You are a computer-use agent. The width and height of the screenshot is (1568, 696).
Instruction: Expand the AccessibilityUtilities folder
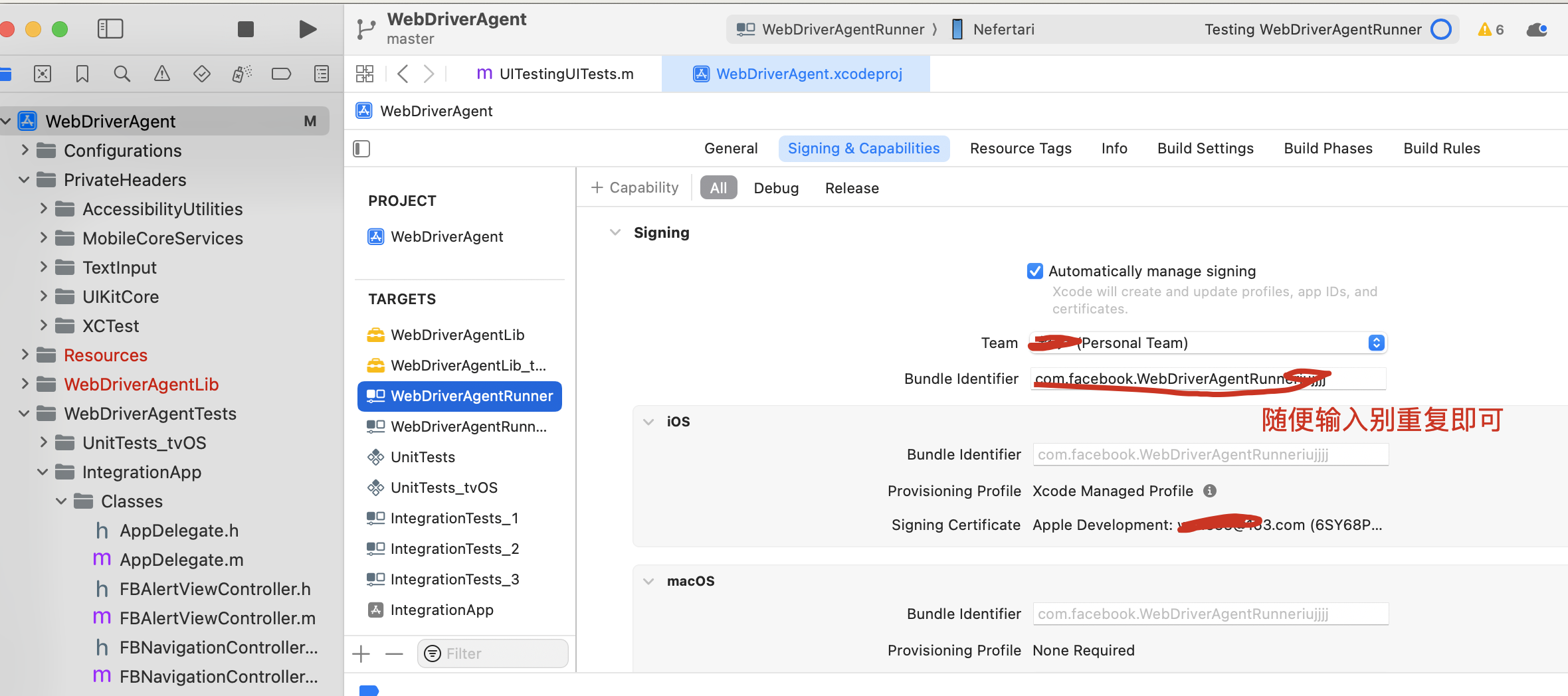43,209
